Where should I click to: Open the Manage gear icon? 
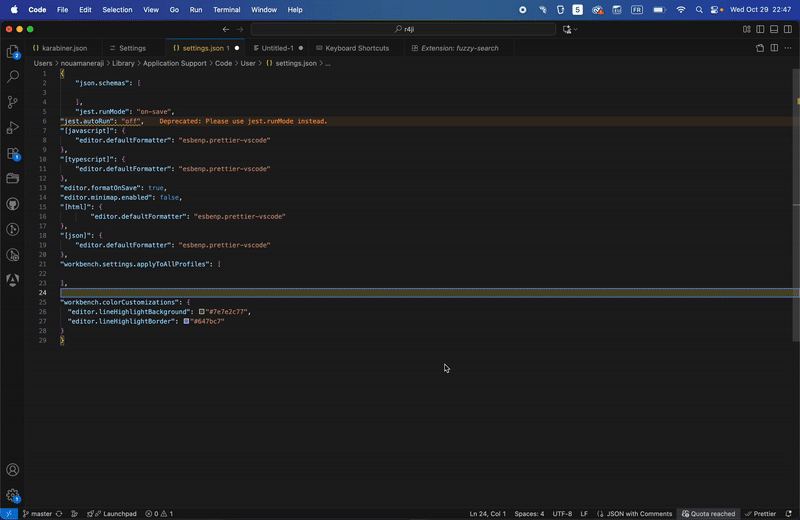click(13, 495)
